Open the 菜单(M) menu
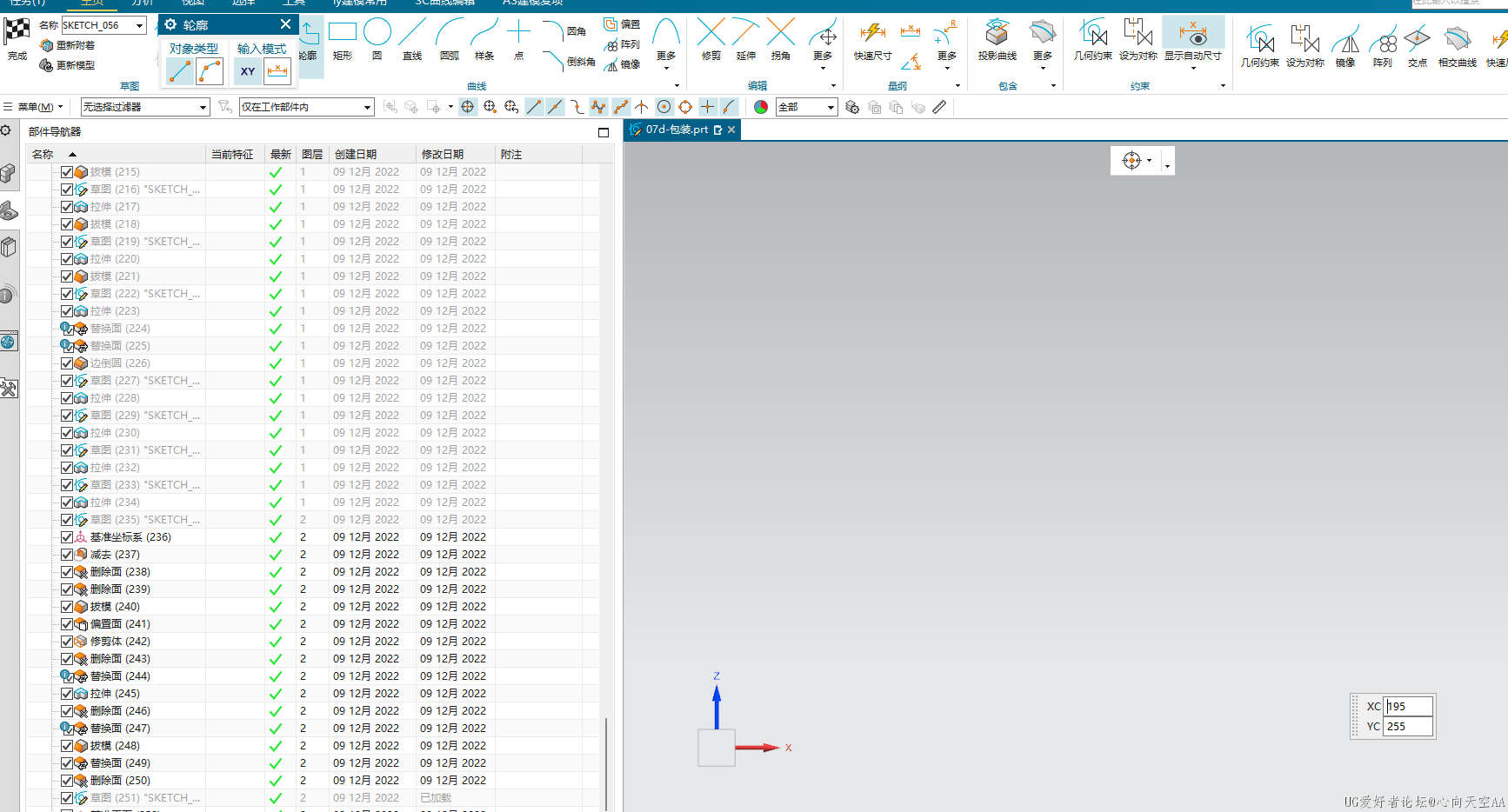Screen dimensions: 1508x812 point(35,107)
